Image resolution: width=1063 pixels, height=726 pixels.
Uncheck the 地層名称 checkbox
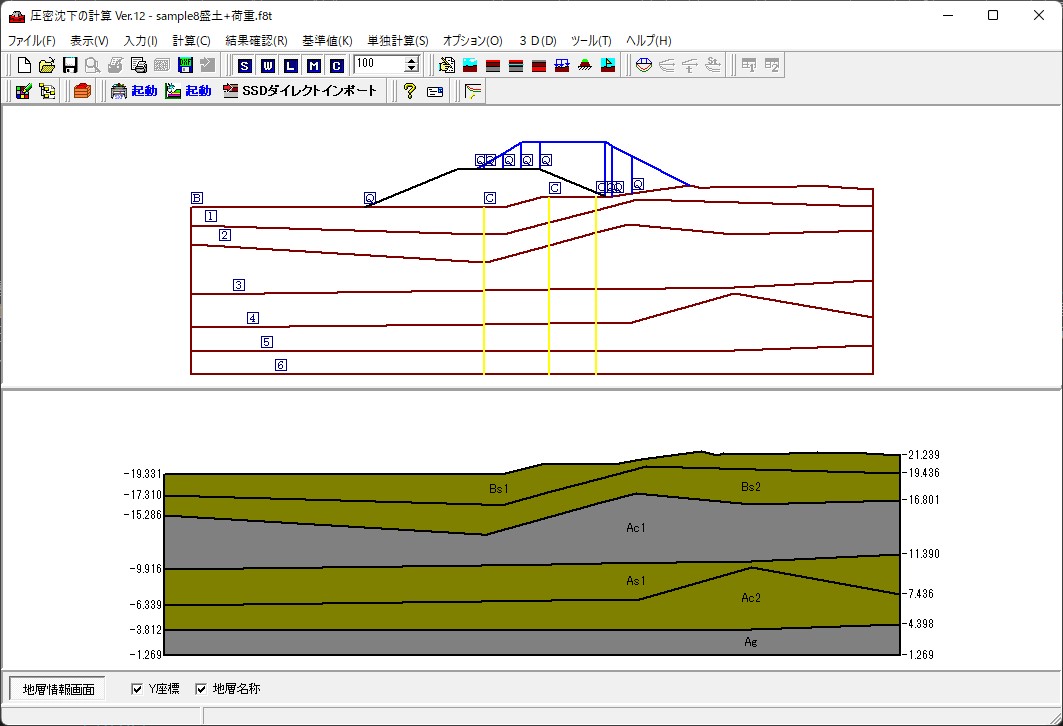pyautogui.click(x=201, y=689)
